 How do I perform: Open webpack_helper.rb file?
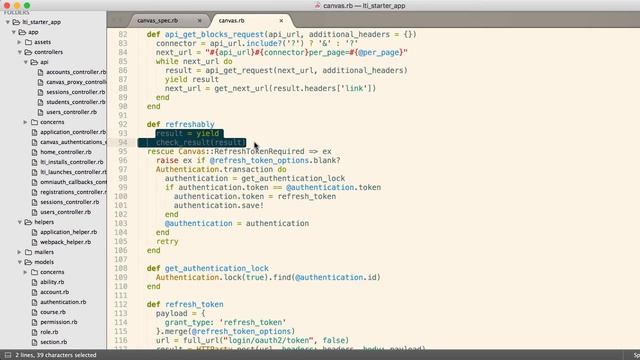point(65,242)
